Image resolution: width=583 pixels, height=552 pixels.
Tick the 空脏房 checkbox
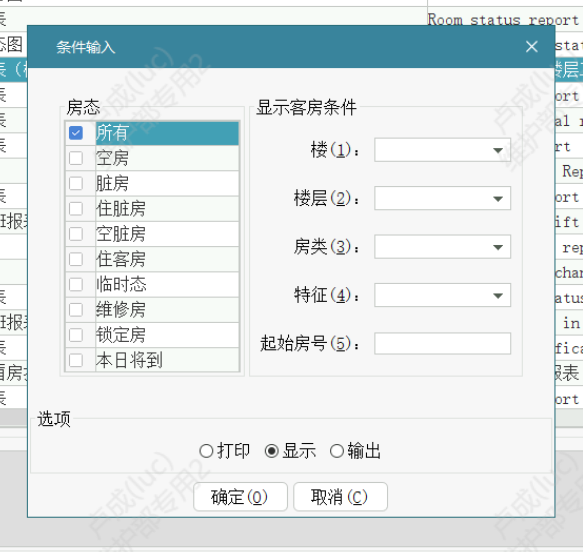point(76,234)
